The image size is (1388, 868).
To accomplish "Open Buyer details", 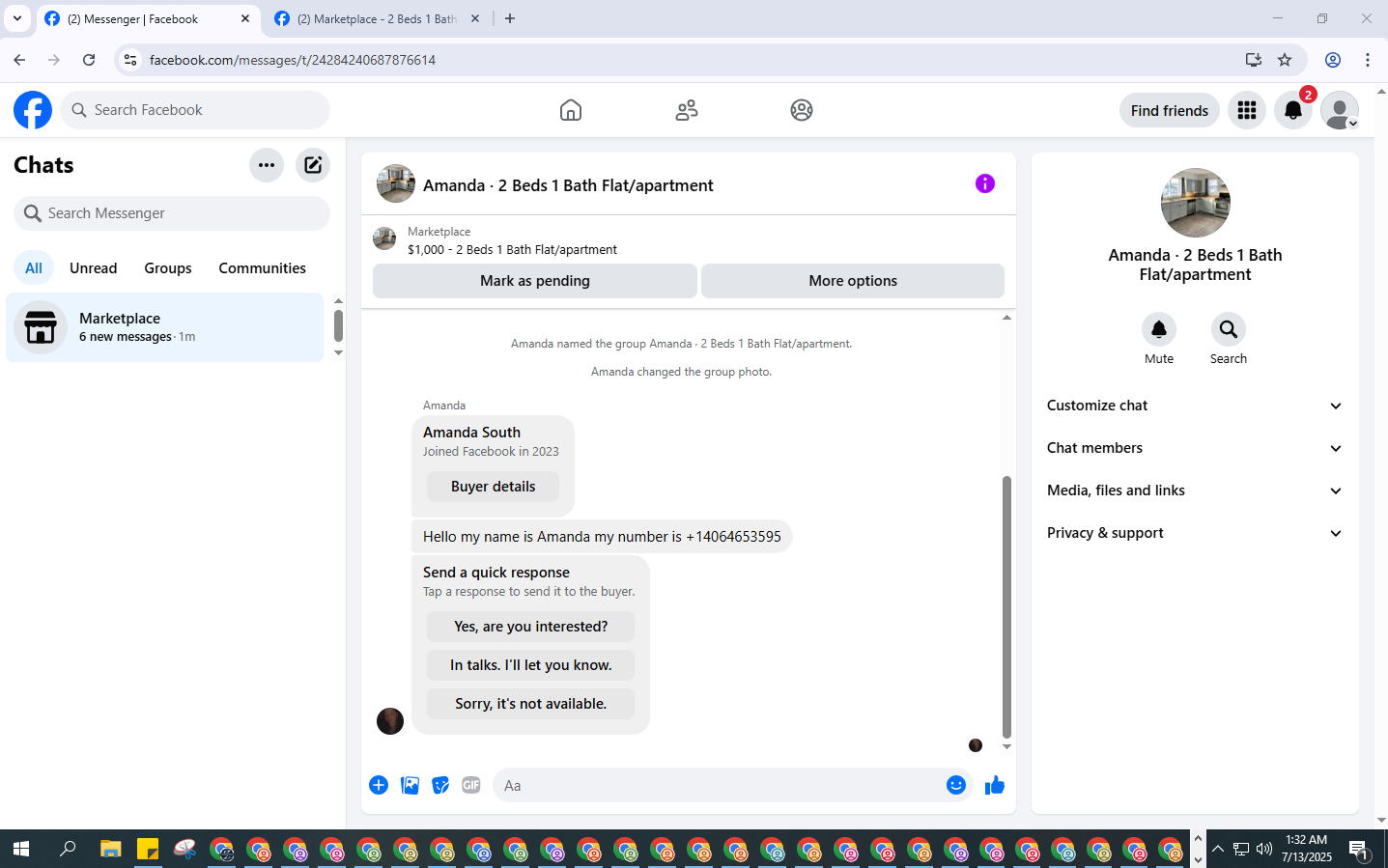I will [x=493, y=487].
